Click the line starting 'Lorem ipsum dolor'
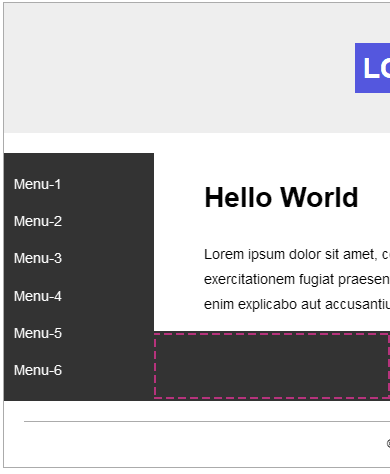390x474 pixels. (297, 255)
